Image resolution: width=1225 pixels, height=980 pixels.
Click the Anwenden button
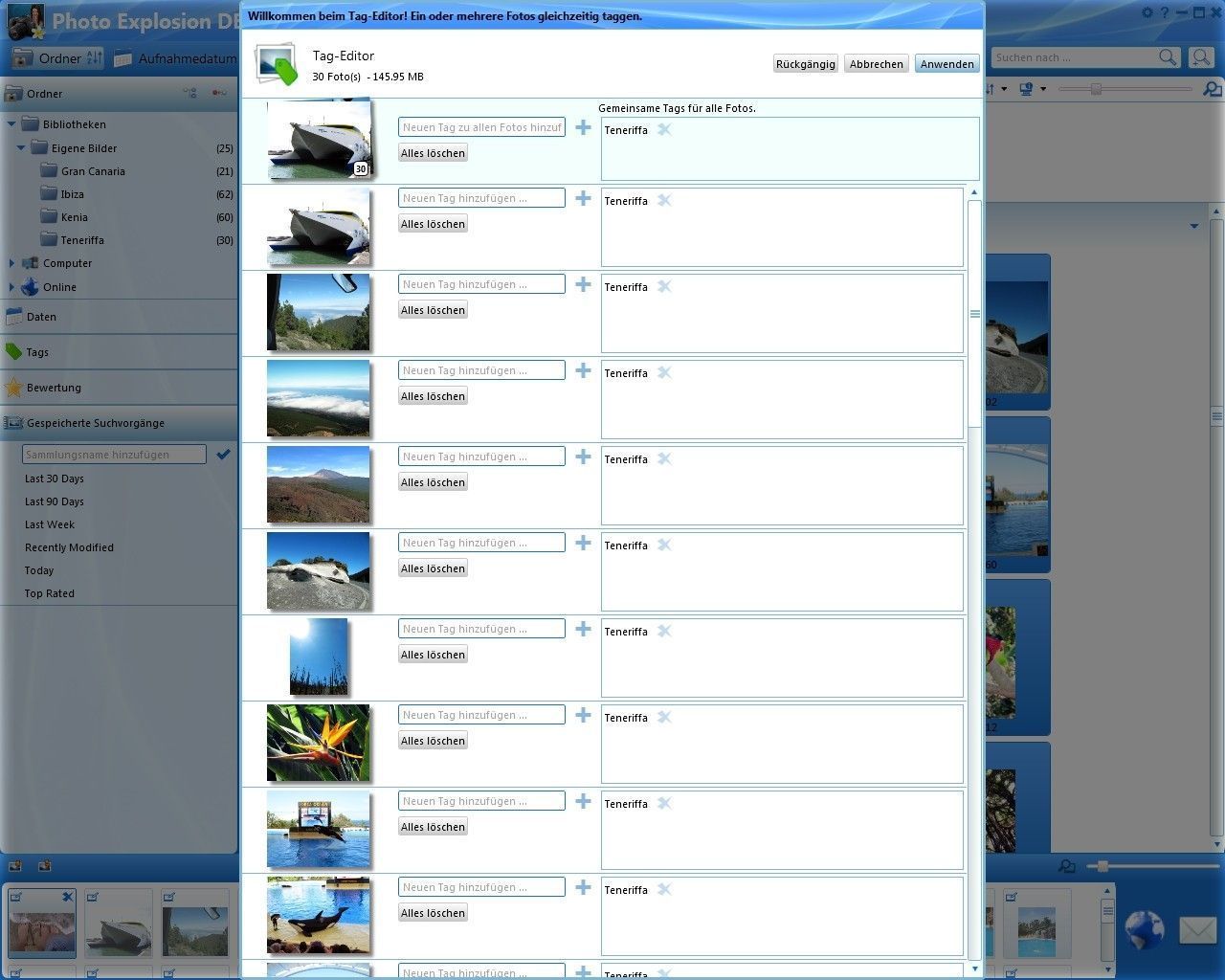point(947,64)
